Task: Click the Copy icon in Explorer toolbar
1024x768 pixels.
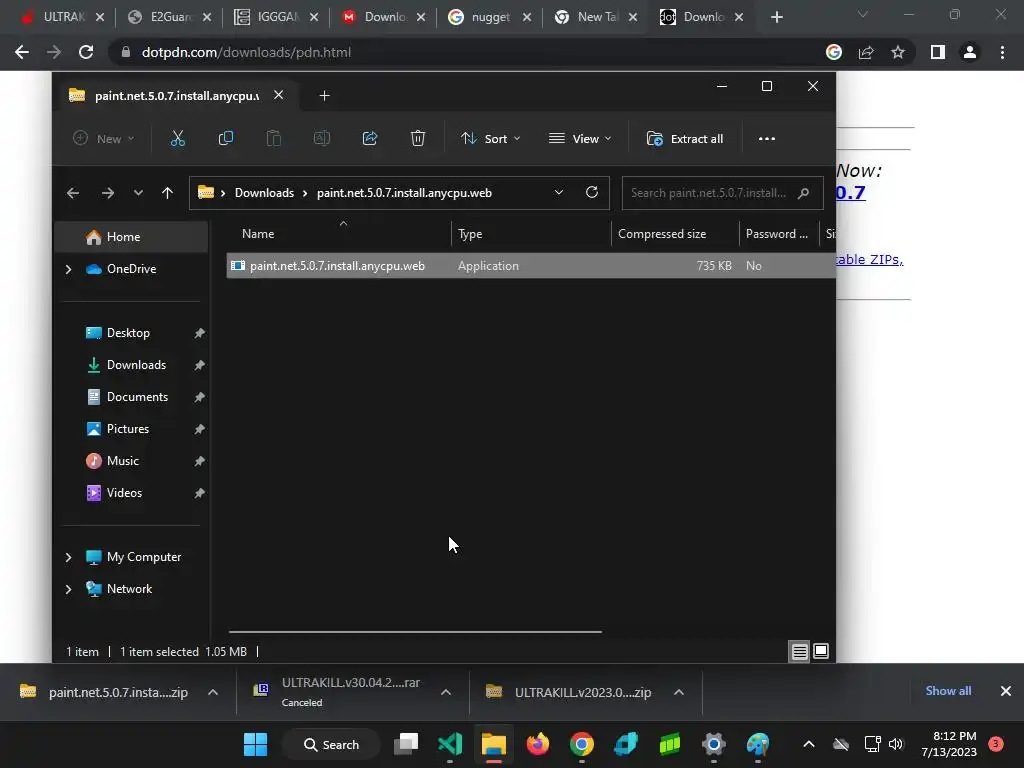Action: click(225, 138)
